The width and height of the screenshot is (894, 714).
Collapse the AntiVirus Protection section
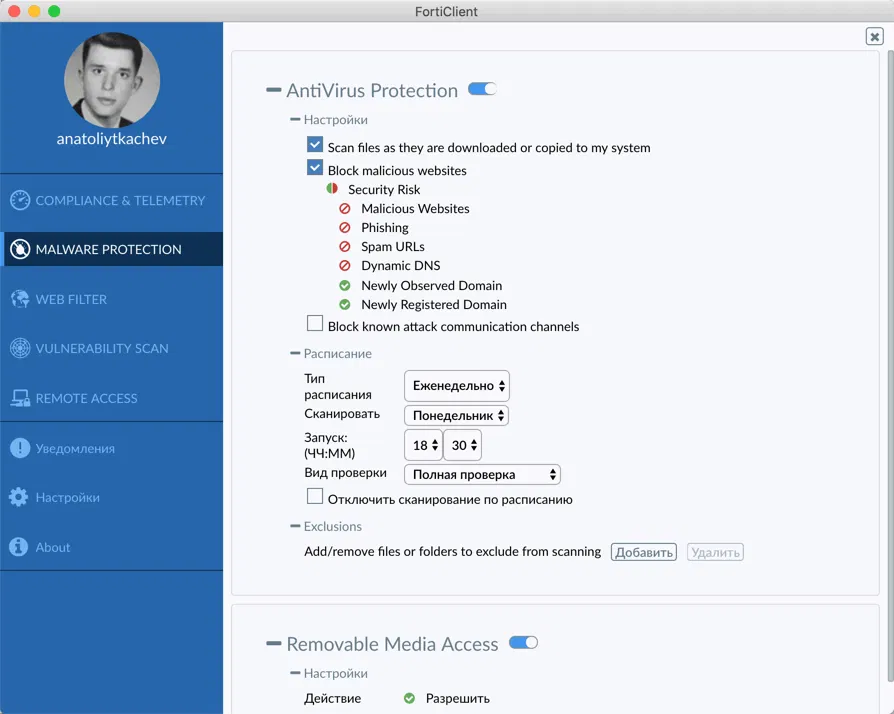tap(274, 90)
